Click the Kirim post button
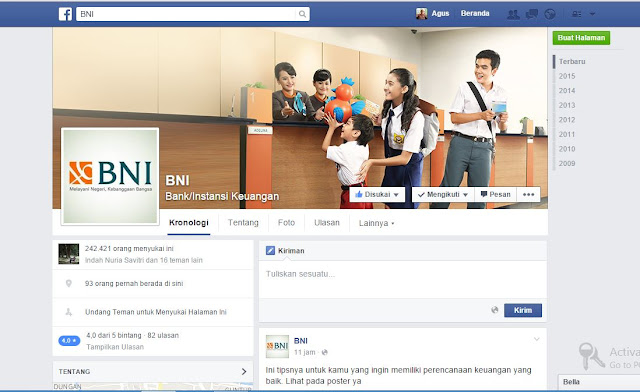 click(x=523, y=310)
